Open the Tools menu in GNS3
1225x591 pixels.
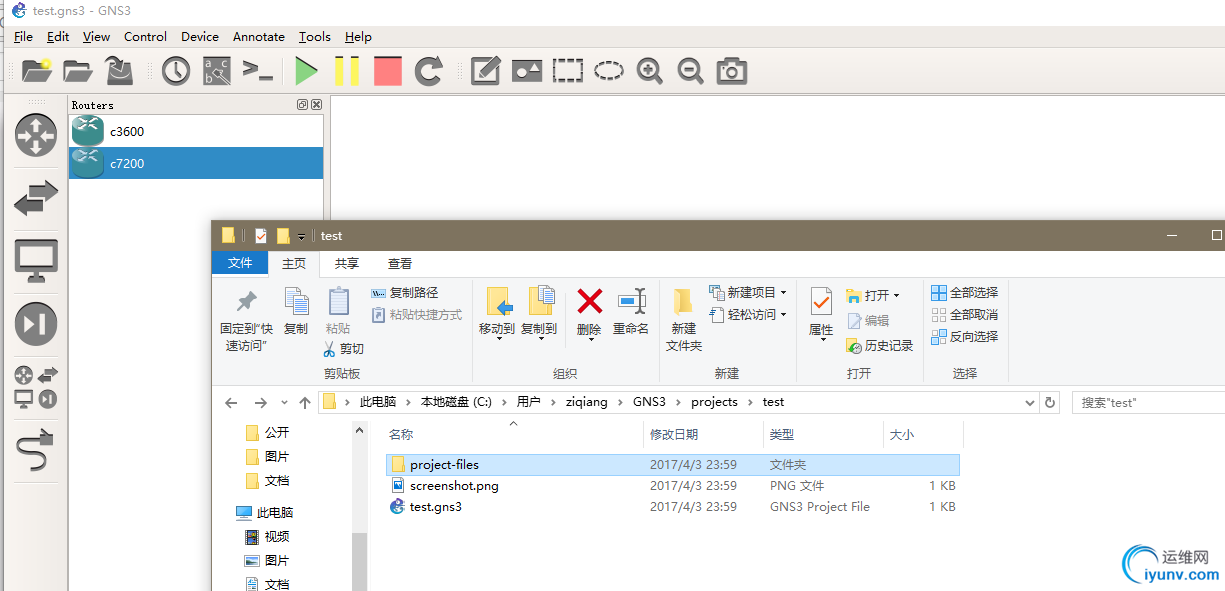315,36
